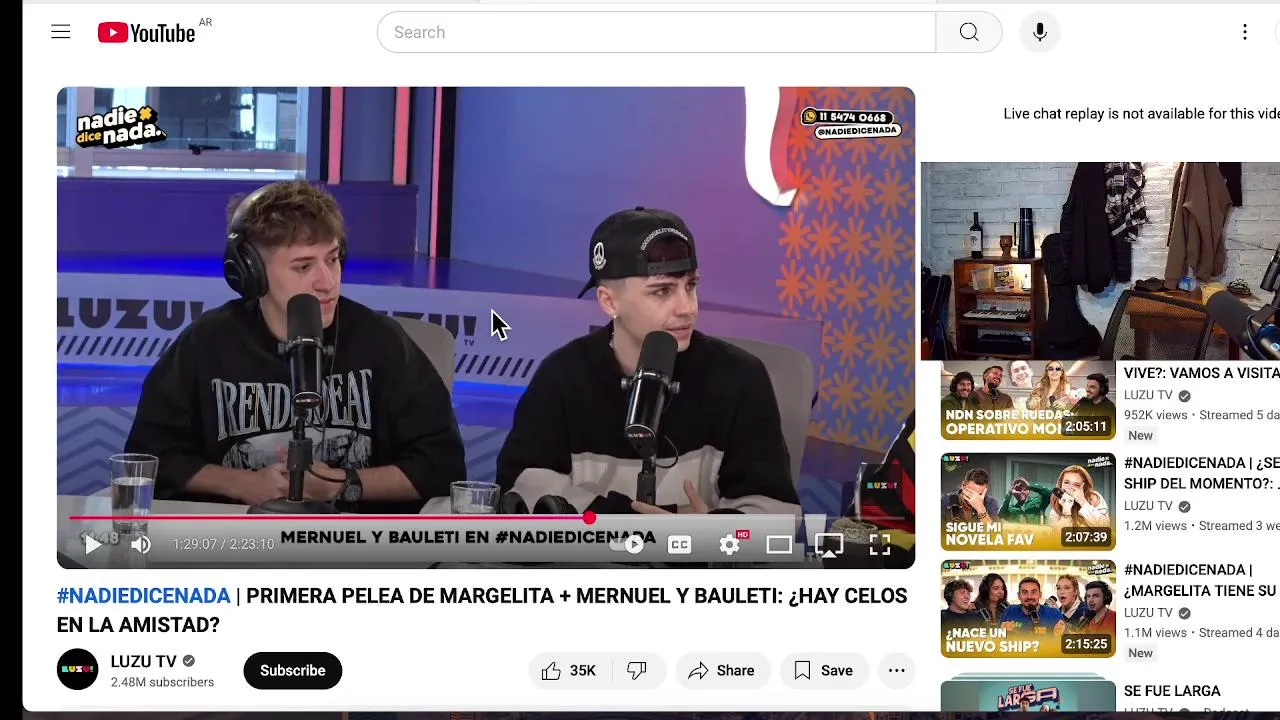The width and height of the screenshot is (1280, 720).
Task: Toggle closed captions CC button
Action: [x=679, y=544]
